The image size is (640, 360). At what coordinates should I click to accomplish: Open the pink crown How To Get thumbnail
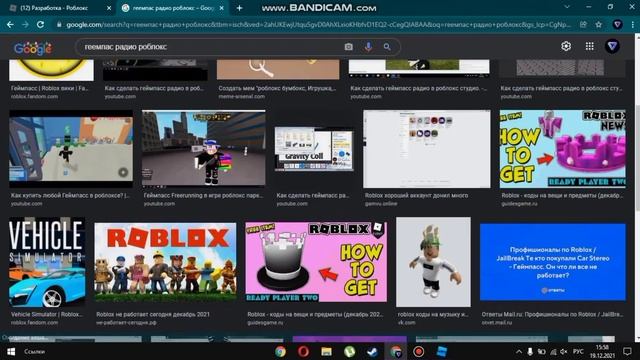pyautogui.click(x=562, y=149)
